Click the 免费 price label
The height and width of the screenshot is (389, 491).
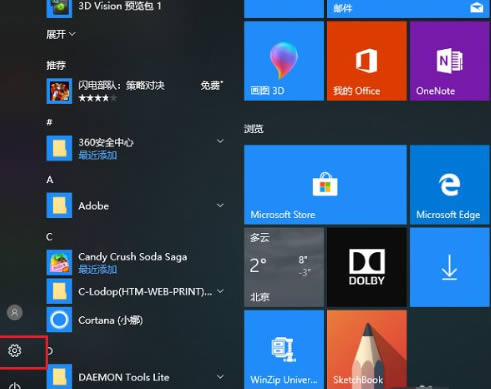point(212,86)
